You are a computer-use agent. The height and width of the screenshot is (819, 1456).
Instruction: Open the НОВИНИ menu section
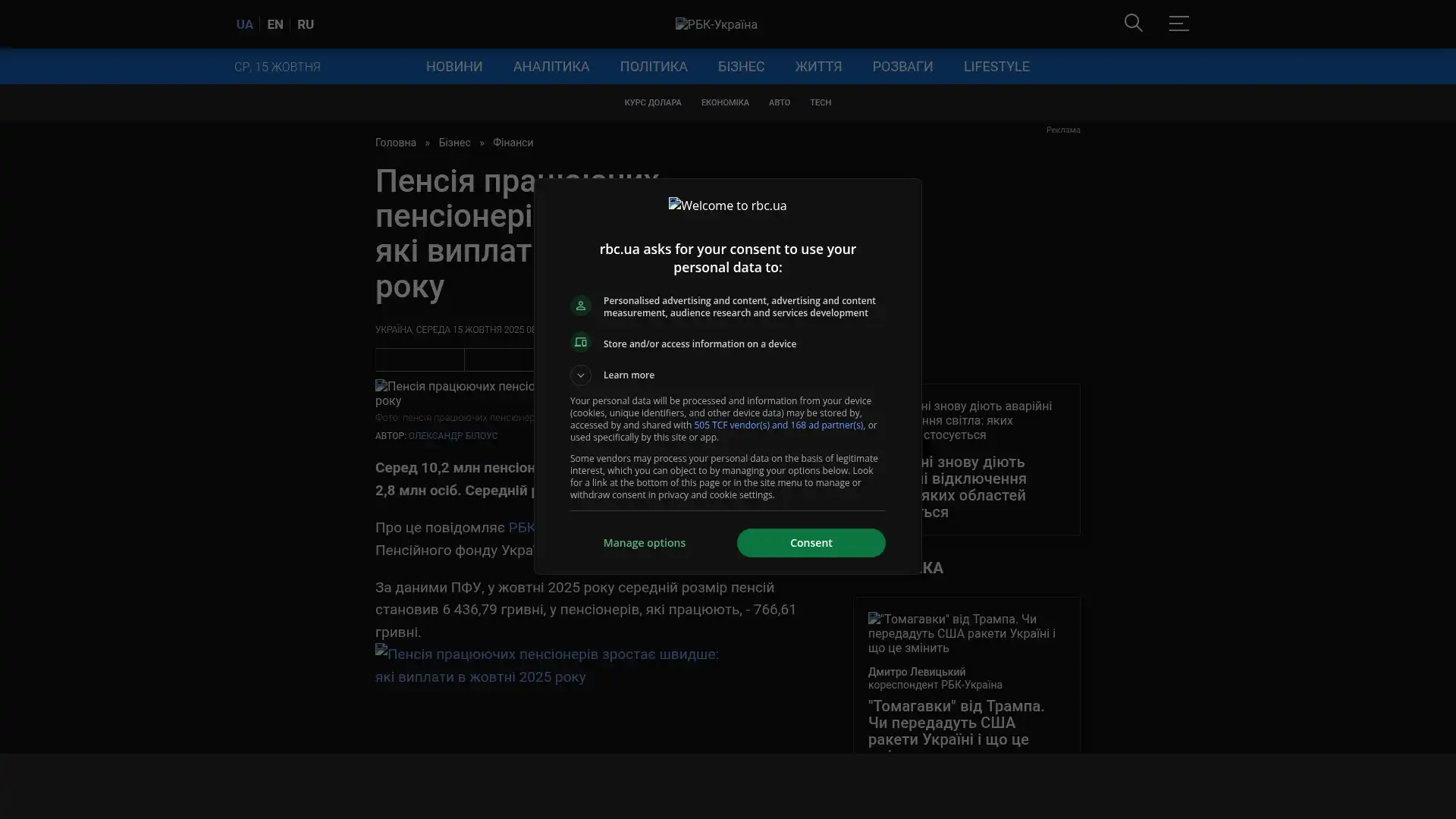pyautogui.click(x=453, y=67)
